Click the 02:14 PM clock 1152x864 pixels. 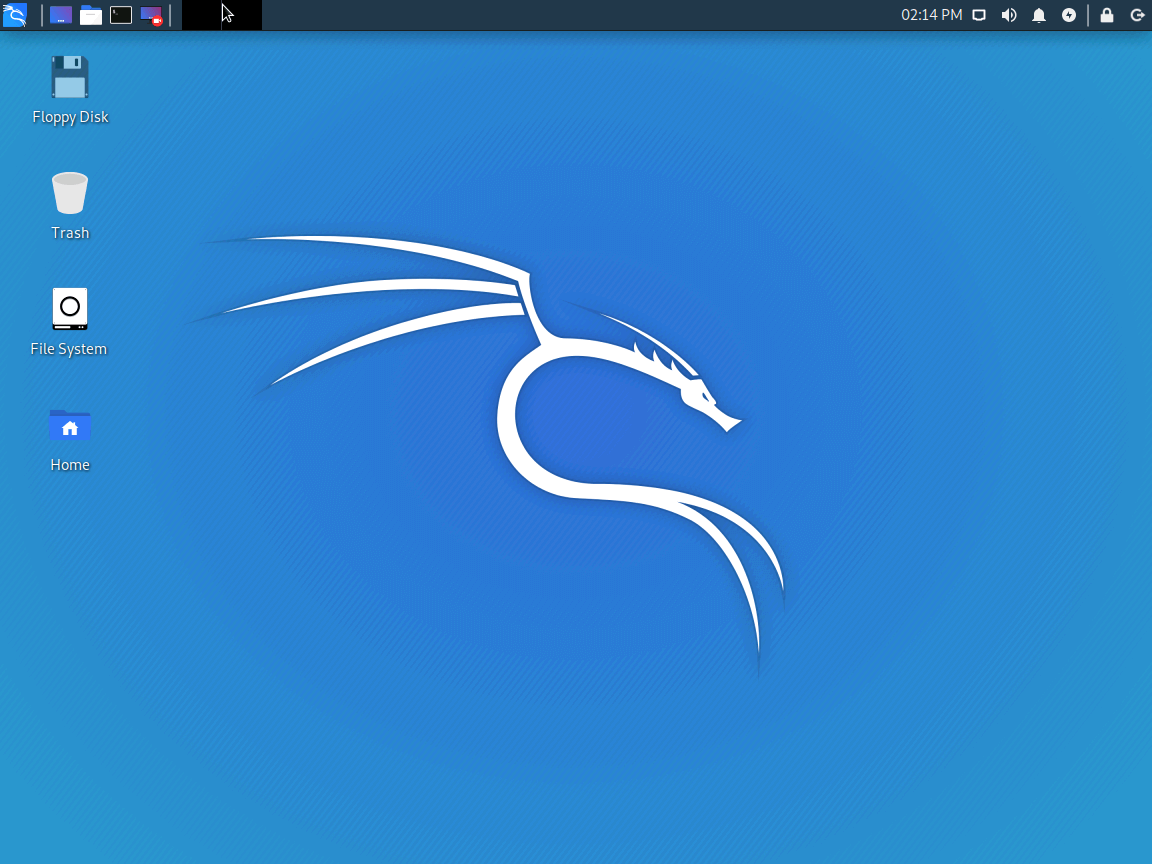[x=930, y=15]
